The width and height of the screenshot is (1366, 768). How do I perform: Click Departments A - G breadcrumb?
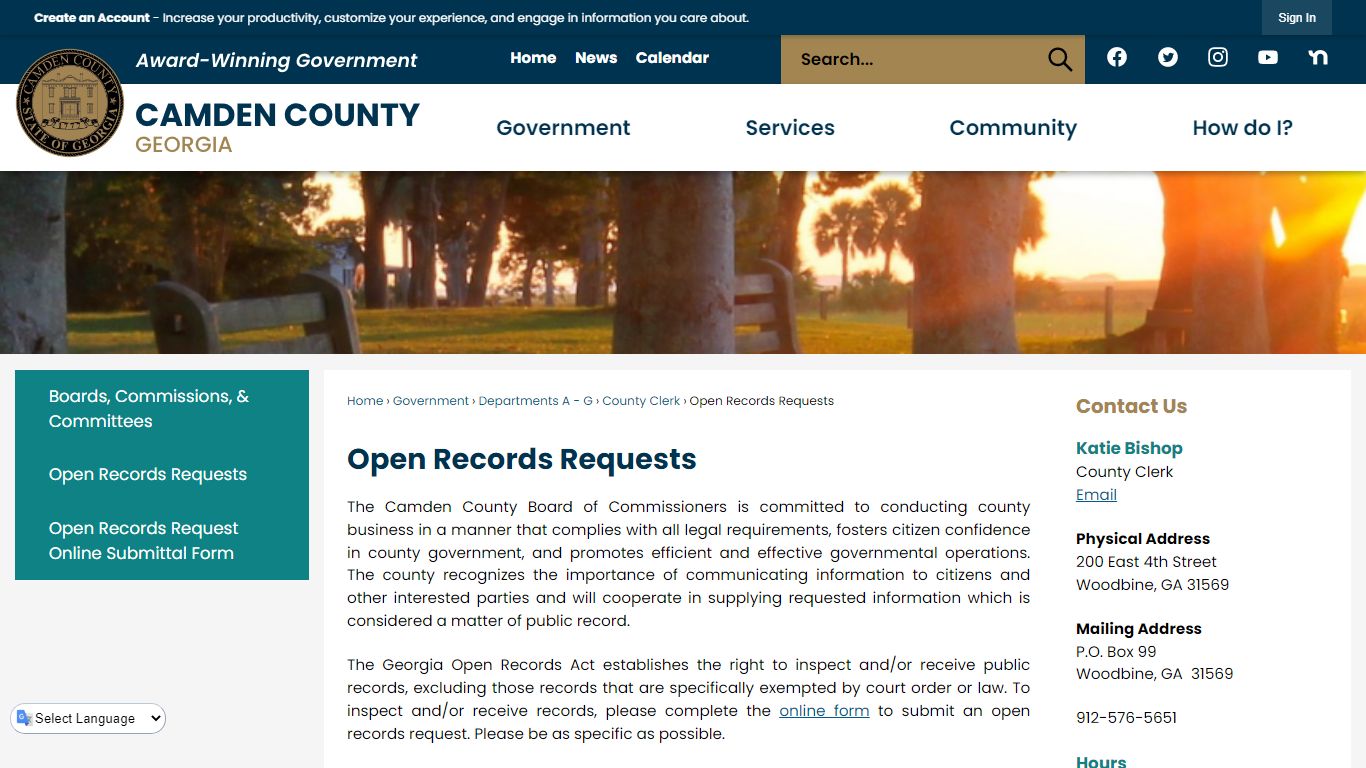point(535,401)
